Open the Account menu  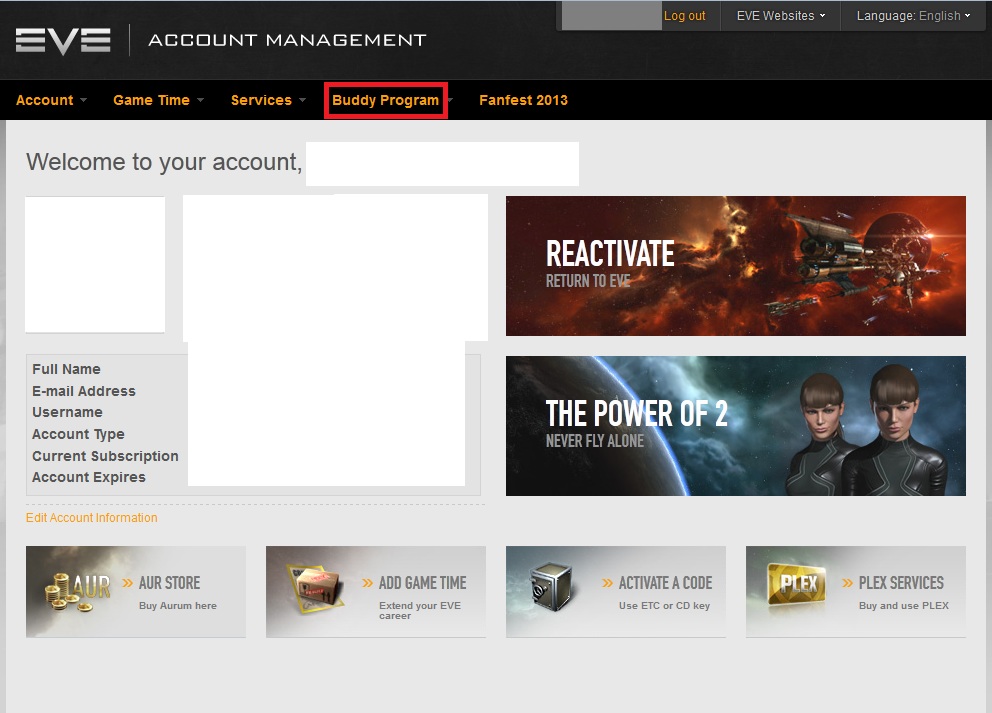pyautogui.click(x=44, y=100)
